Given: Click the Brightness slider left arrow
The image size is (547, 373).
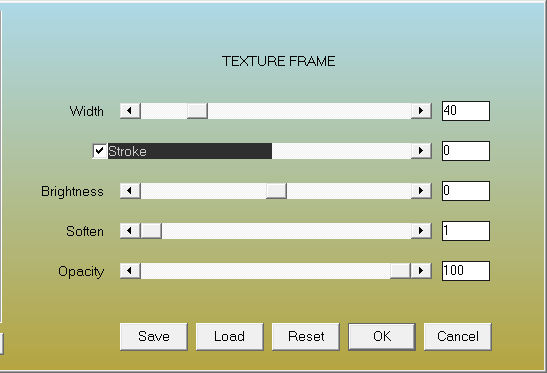Looking at the screenshot, I should pyautogui.click(x=130, y=191).
